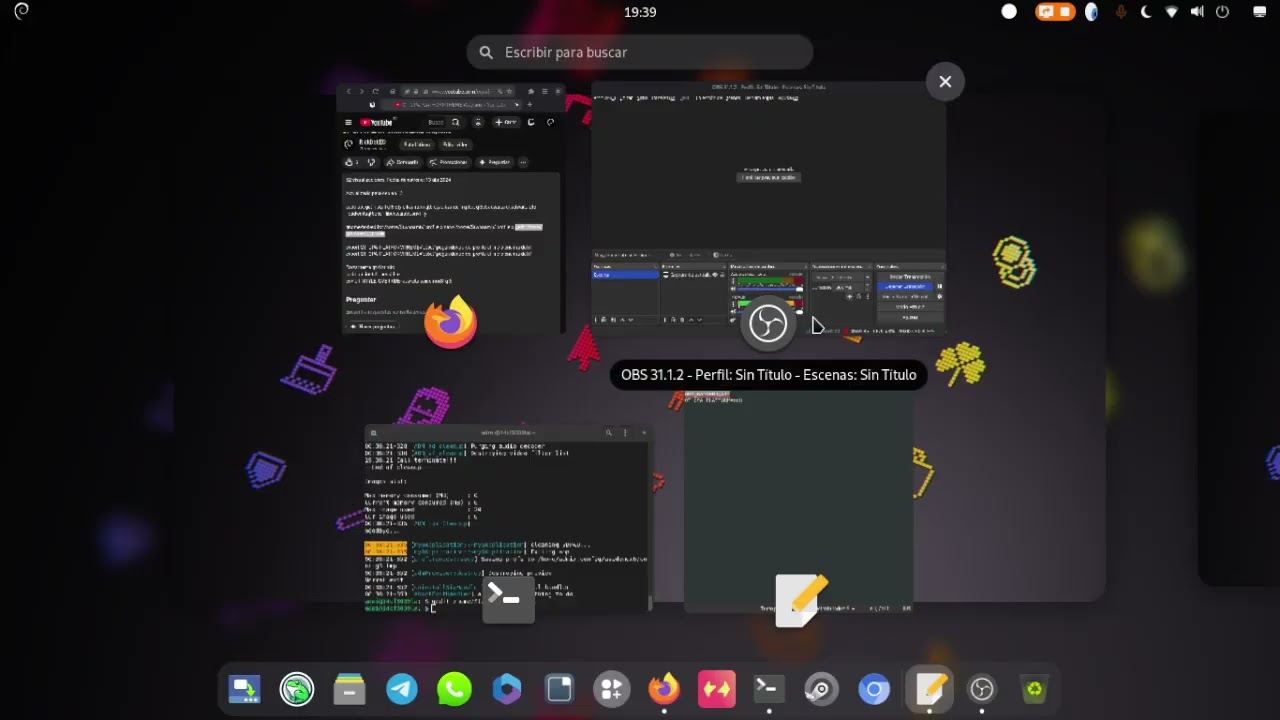Image resolution: width=1280 pixels, height=720 pixels.
Task: Open the grey app-grid software icon in the dock
Action: (x=612, y=689)
